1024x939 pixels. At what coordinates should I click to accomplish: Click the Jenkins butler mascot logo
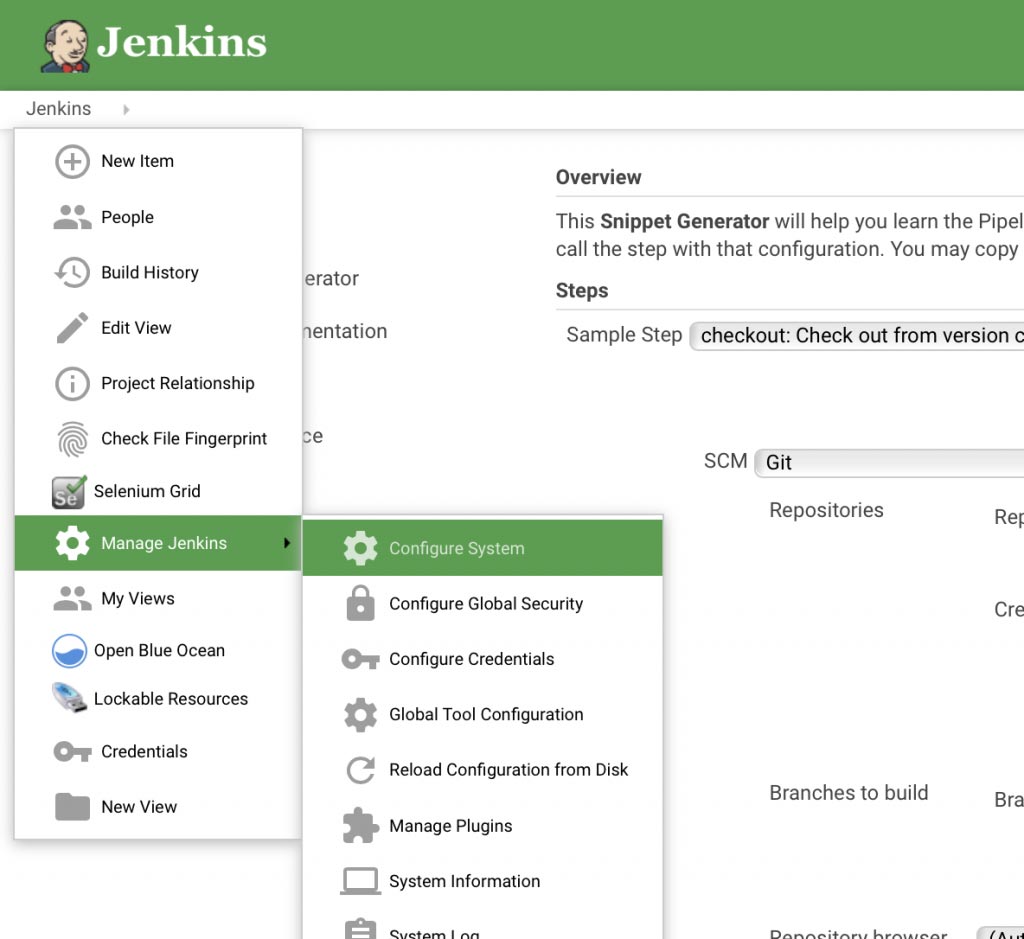pos(65,46)
